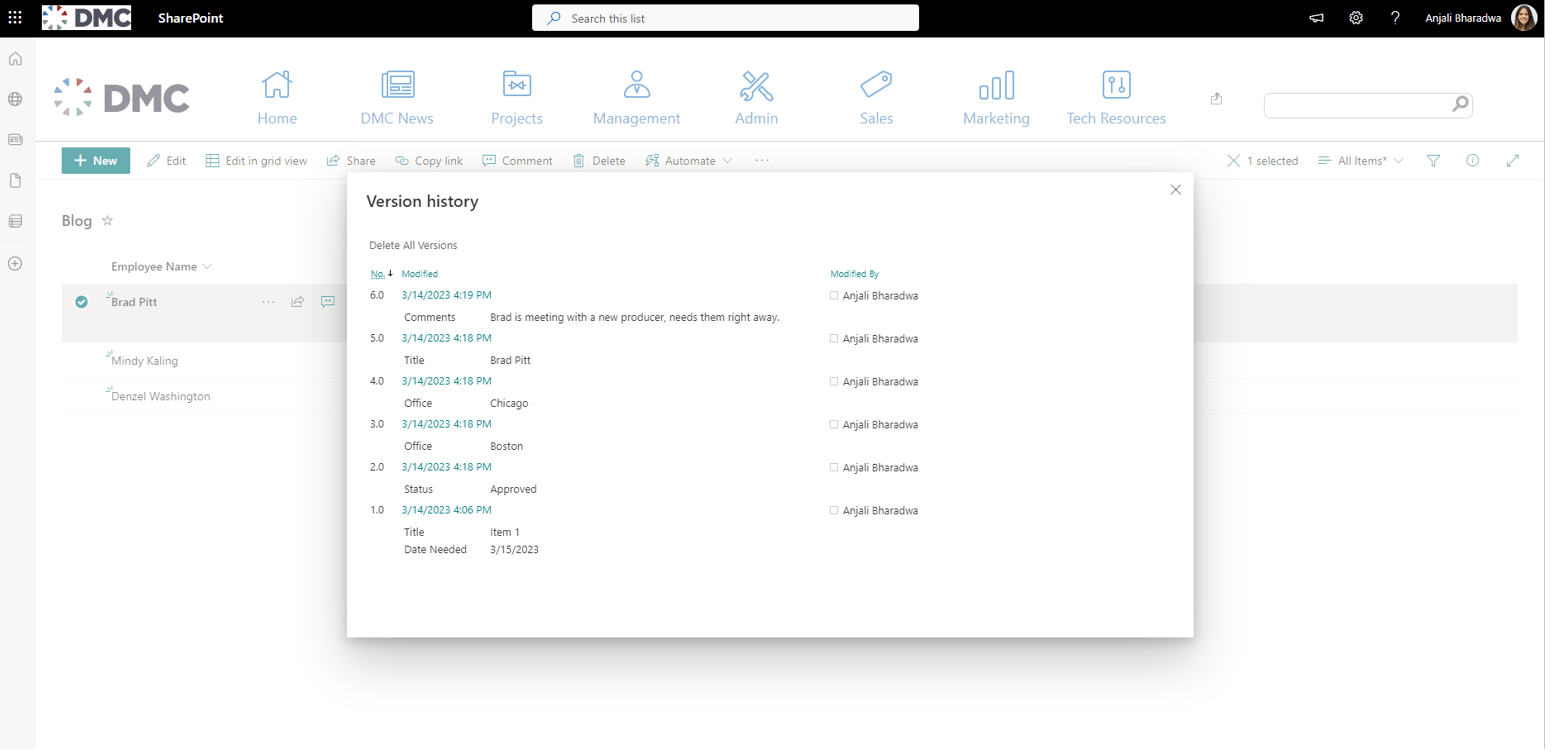Sort versions by the No. column
The width and height of the screenshot is (1552, 756).
[x=379, y=275]
